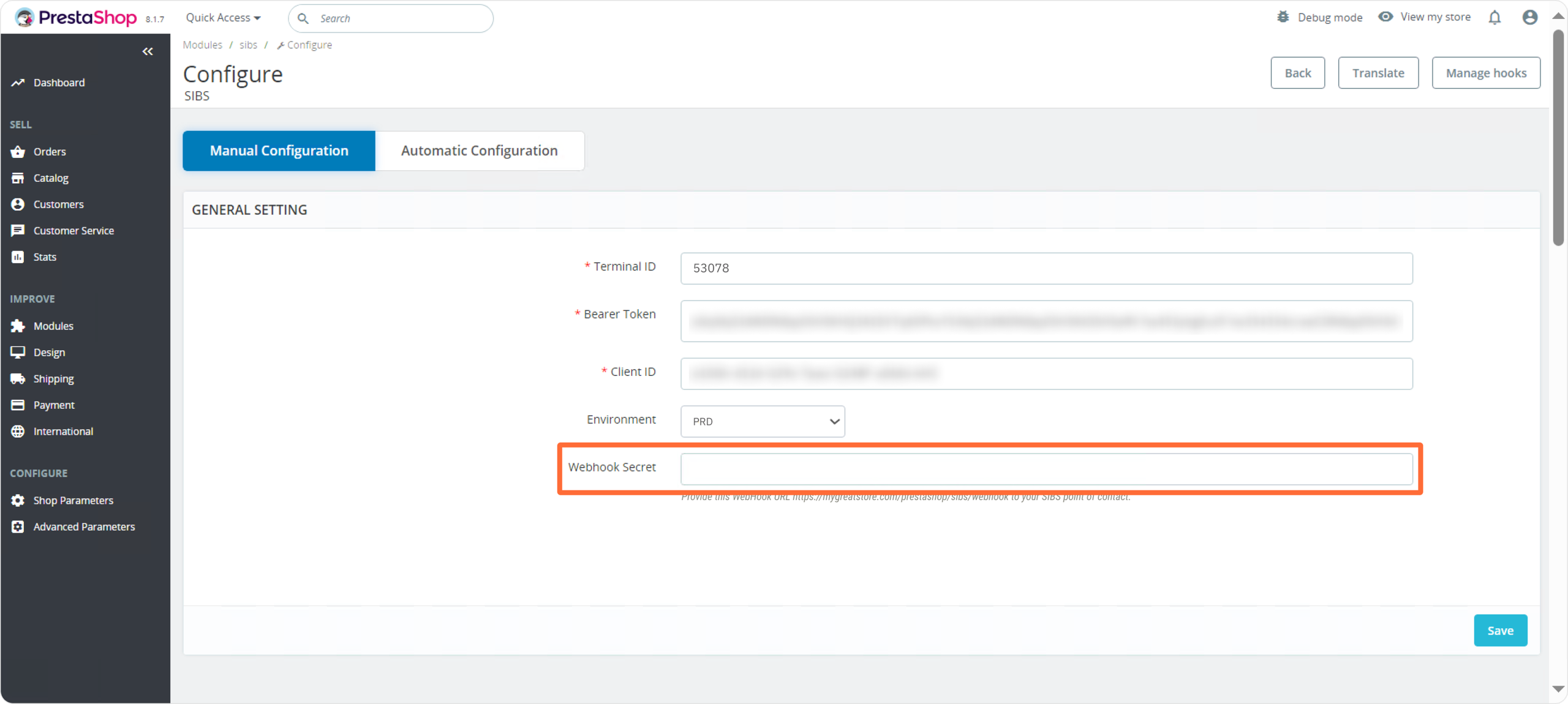Open the Environment PRD dropdown
Screen dimensions: 1568x704
pos(763,421)
